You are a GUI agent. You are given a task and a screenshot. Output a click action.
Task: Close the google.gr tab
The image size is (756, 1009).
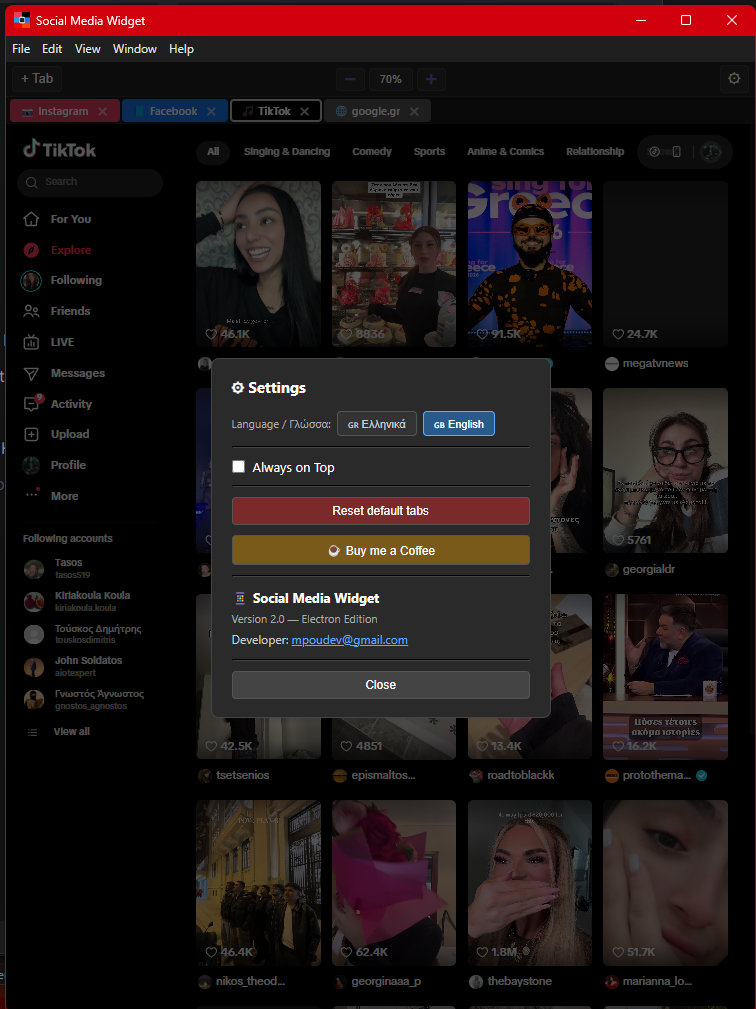(414, 111)
